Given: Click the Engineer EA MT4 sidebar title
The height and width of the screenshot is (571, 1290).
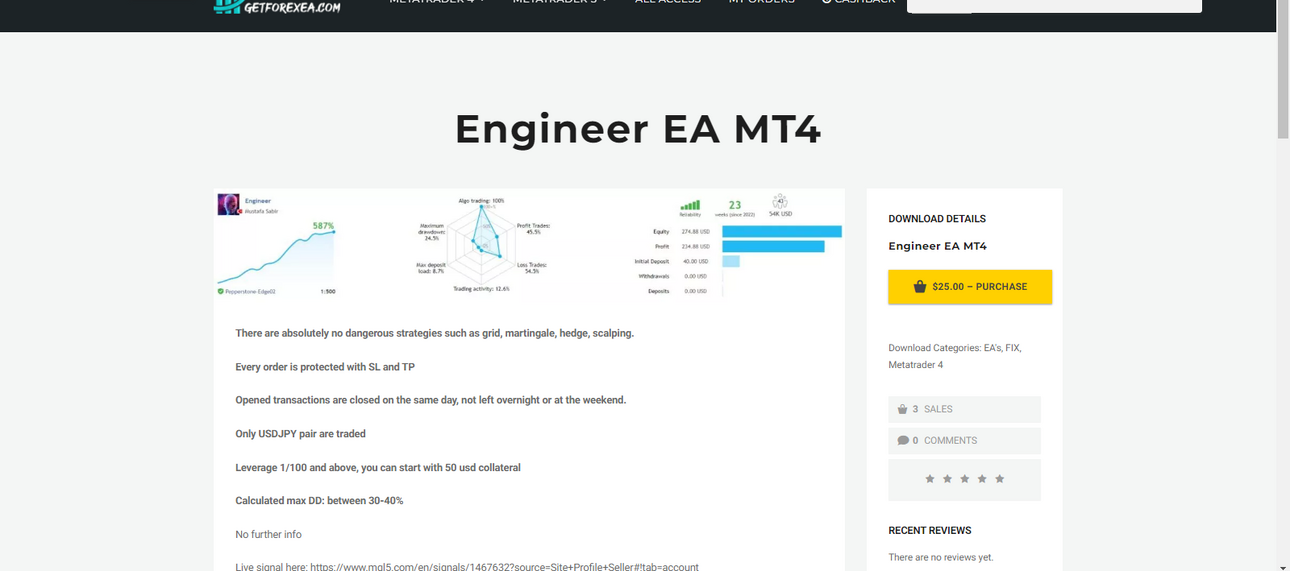Looking at the screenshot, I should [x=938, y=246].
